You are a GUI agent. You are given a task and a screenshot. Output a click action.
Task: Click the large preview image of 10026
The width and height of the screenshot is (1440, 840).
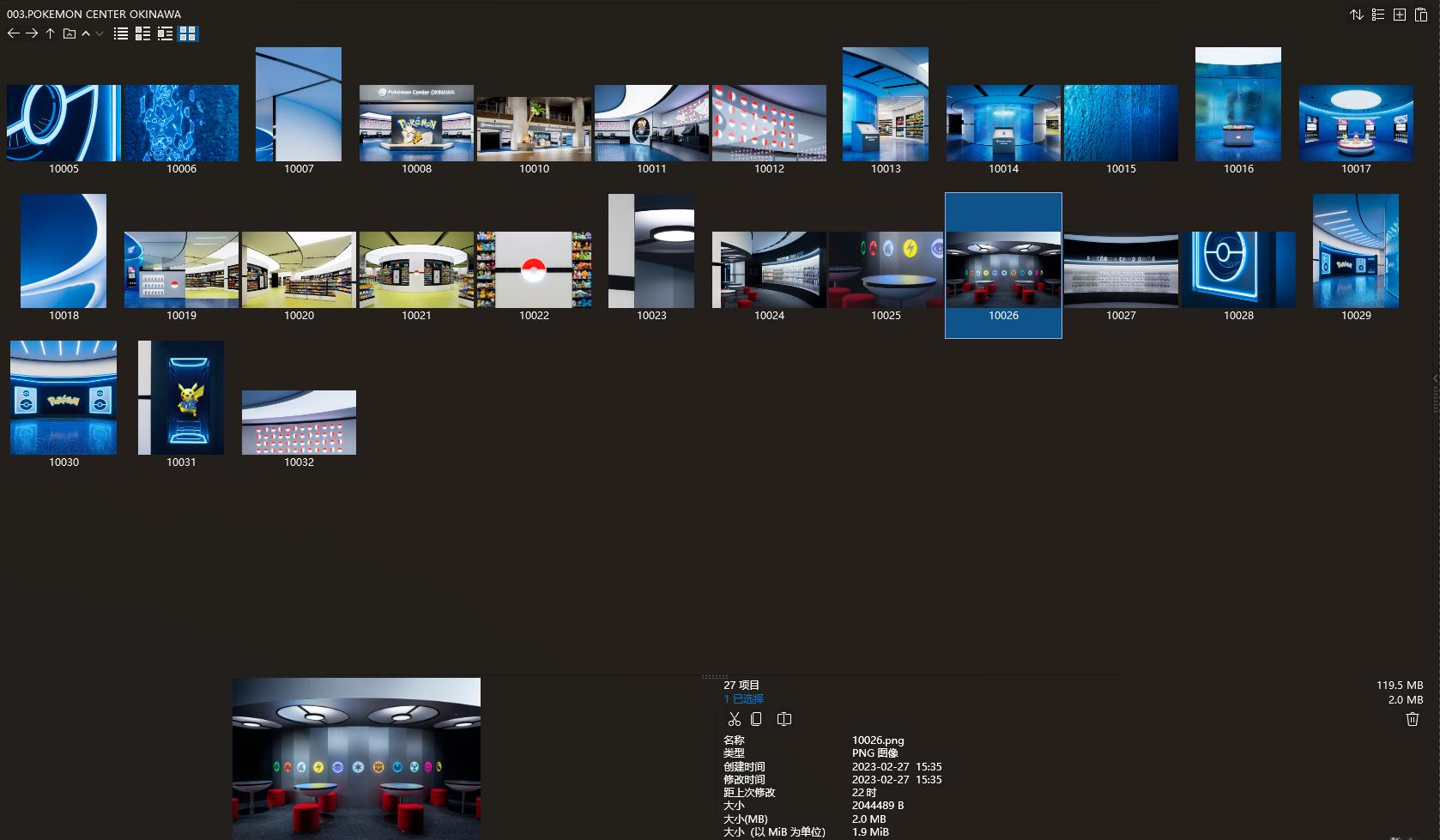pyautogui.click(x=356, y=758)
